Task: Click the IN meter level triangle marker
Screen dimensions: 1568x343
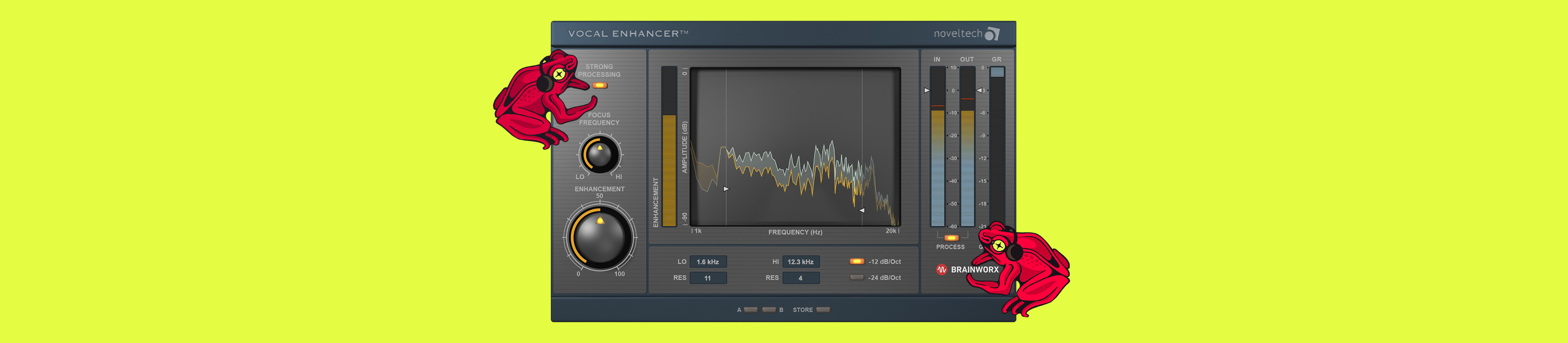Action: pyautogui.click(x=927, y=91)
